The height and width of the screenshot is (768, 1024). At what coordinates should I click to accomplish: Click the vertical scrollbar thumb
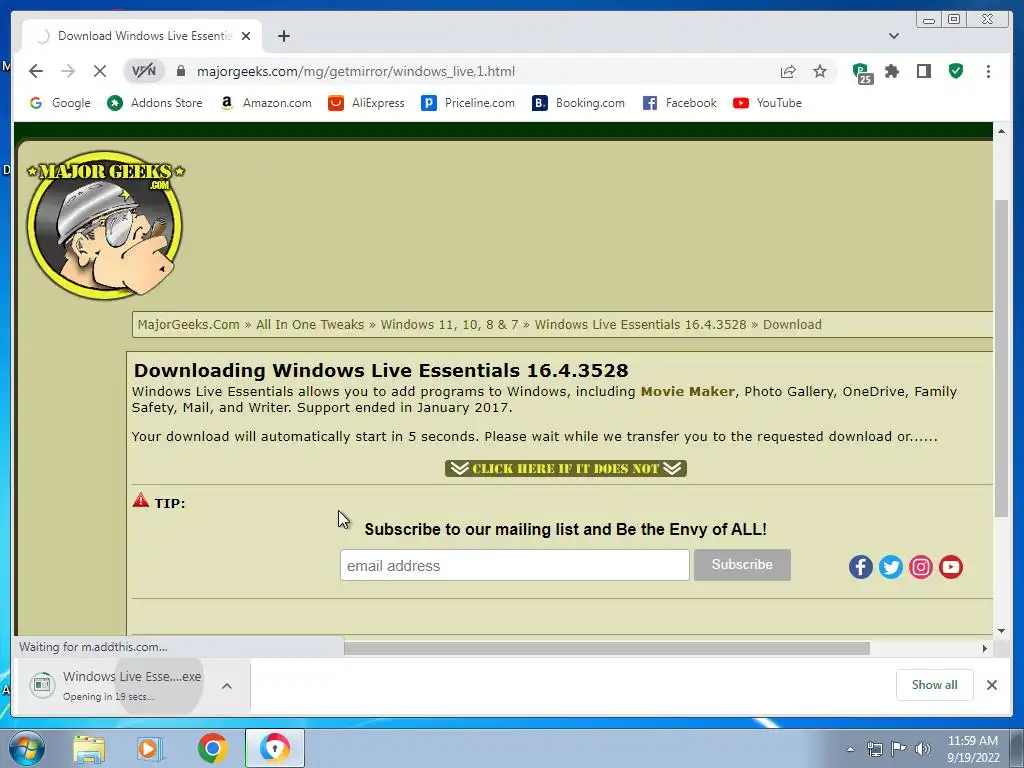(1001, 358)
